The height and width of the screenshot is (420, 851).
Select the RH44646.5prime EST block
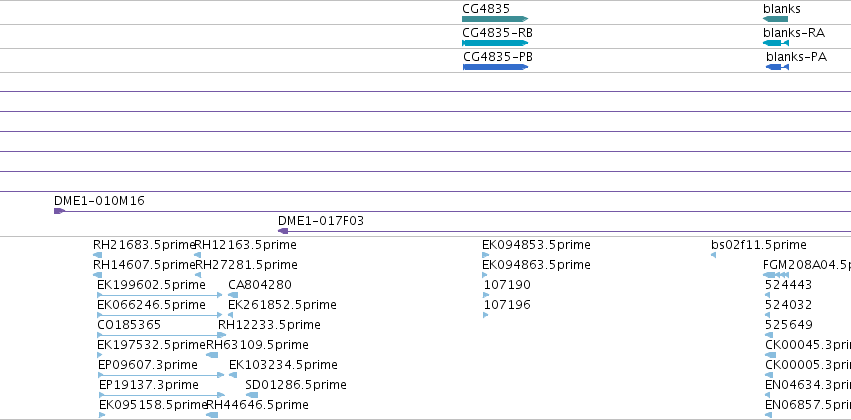click(x=212, y=415)
